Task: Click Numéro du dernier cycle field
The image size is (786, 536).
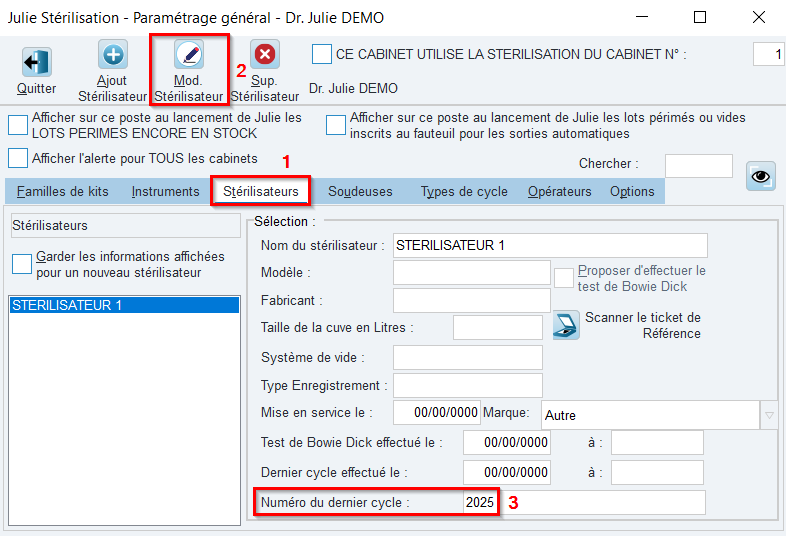Action: click(584, 502)
